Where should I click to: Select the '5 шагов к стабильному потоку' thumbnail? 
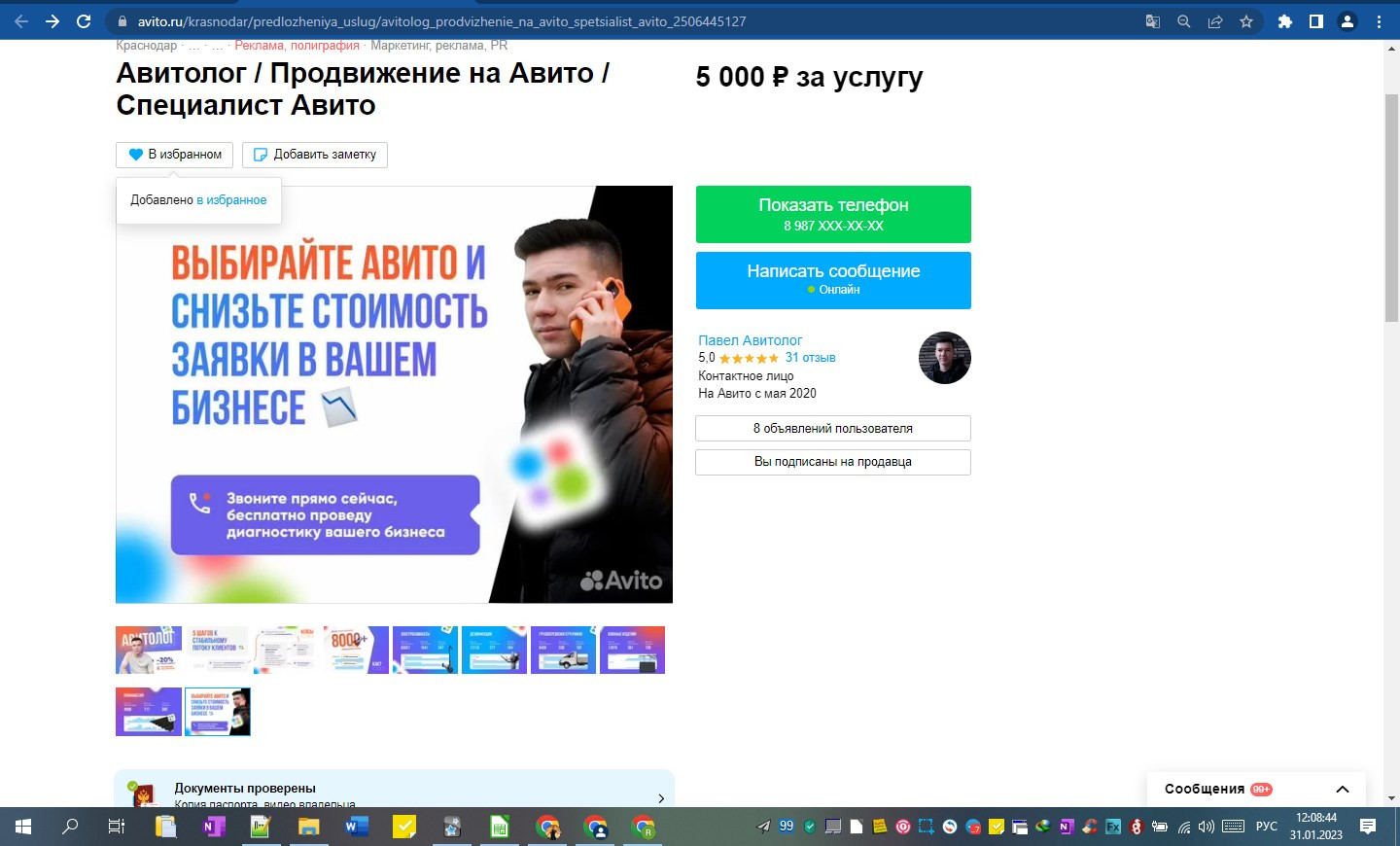[x=218, y=650]
